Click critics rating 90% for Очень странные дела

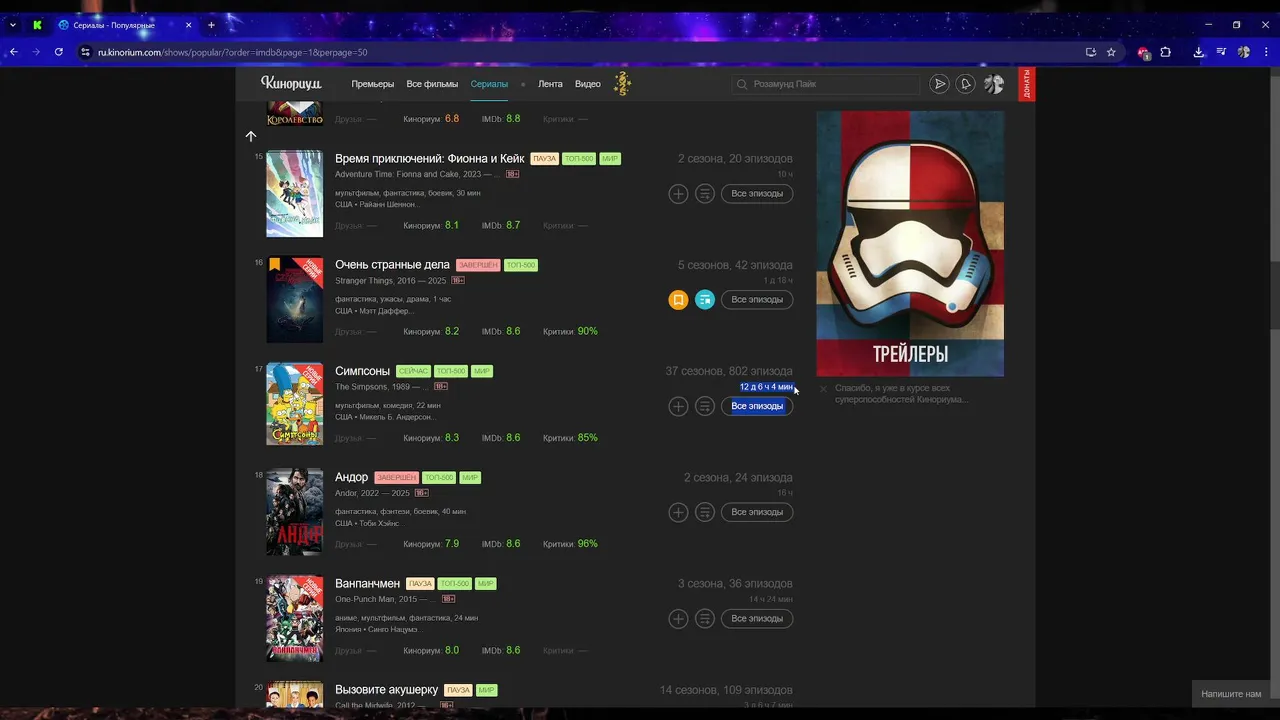[x=587, y=331]
